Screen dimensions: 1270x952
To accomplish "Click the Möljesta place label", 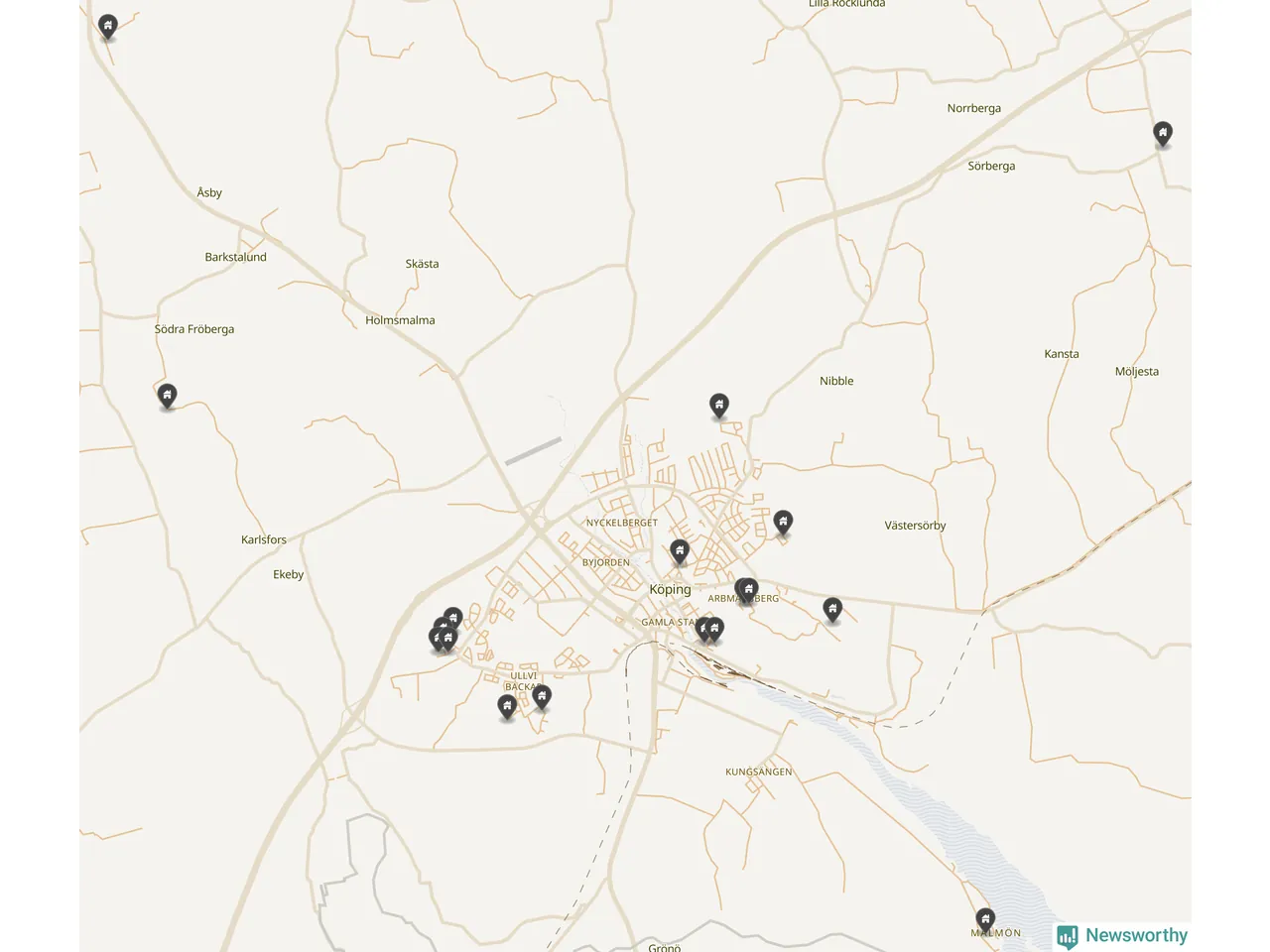I will [x=1137, y=372].
